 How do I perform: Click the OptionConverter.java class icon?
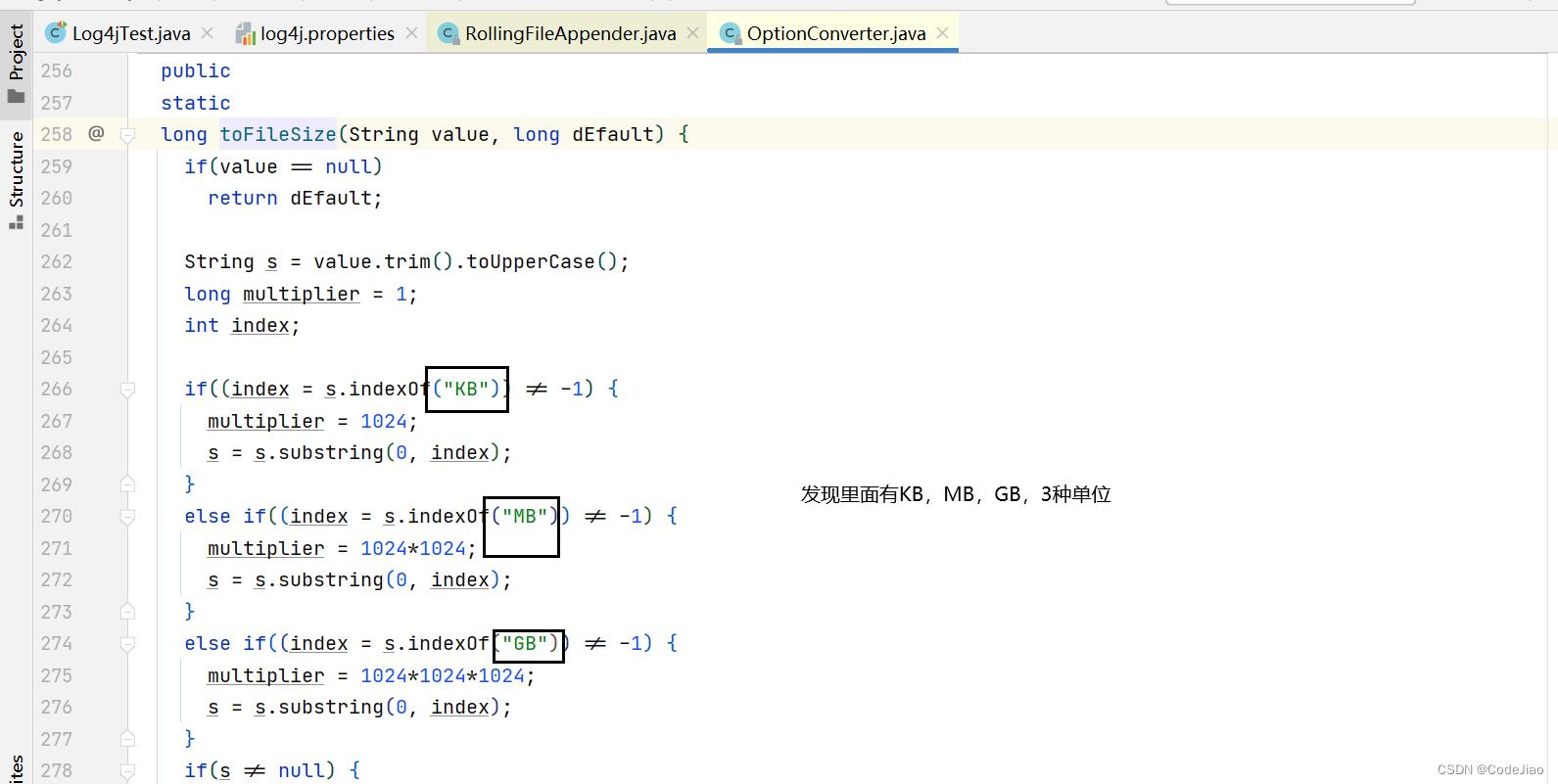(x=731, y=34)
